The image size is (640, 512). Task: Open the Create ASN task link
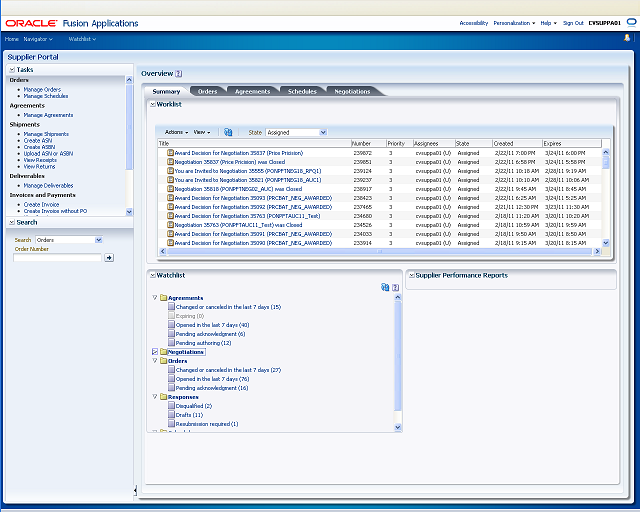coord(38,140)
